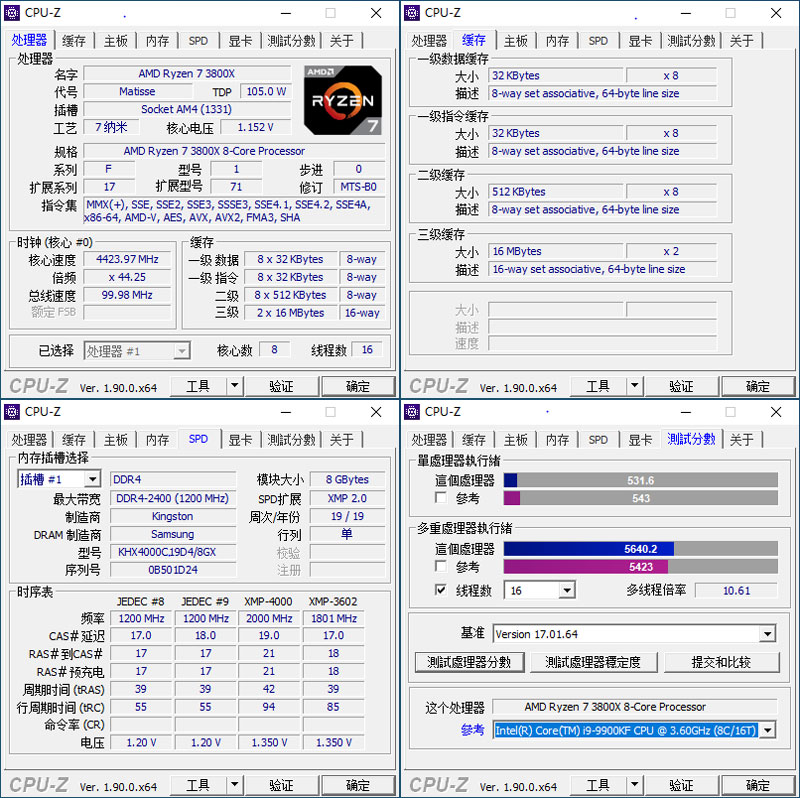Open the thread count 16 dropdown

(x=566, y=590)
